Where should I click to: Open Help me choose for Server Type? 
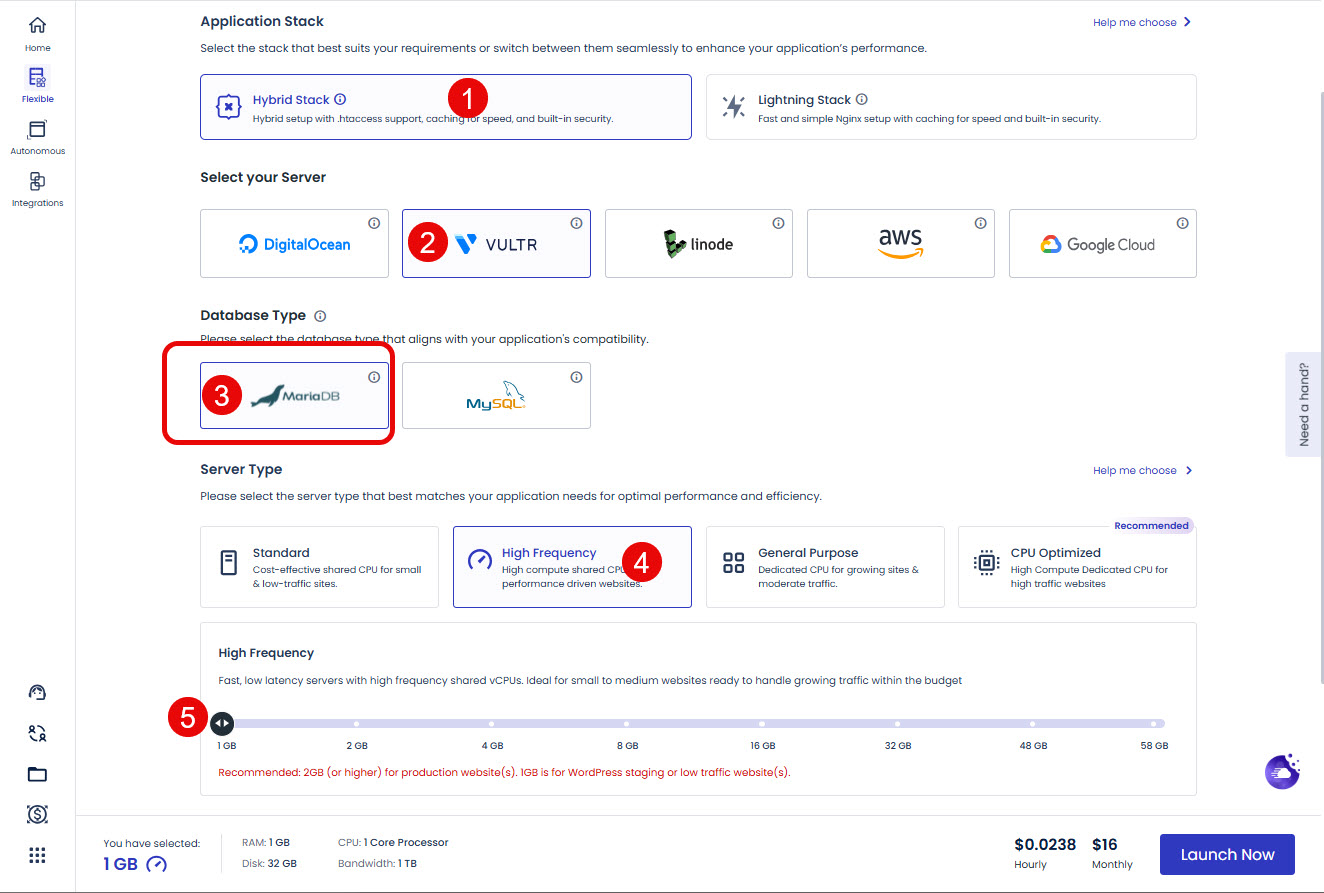click(1142, 470)
